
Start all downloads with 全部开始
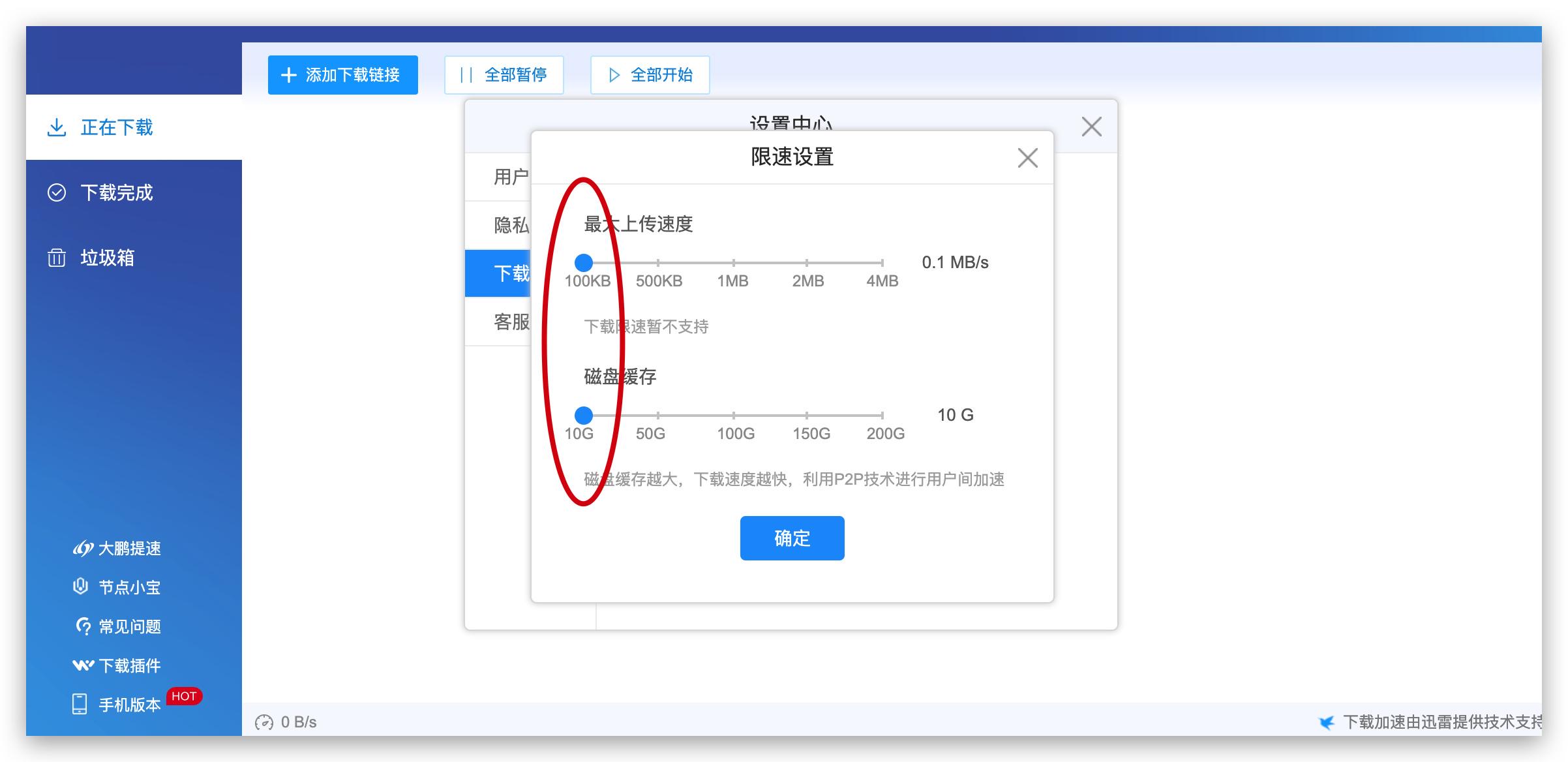pyautogui.click(x=650, y=74)
